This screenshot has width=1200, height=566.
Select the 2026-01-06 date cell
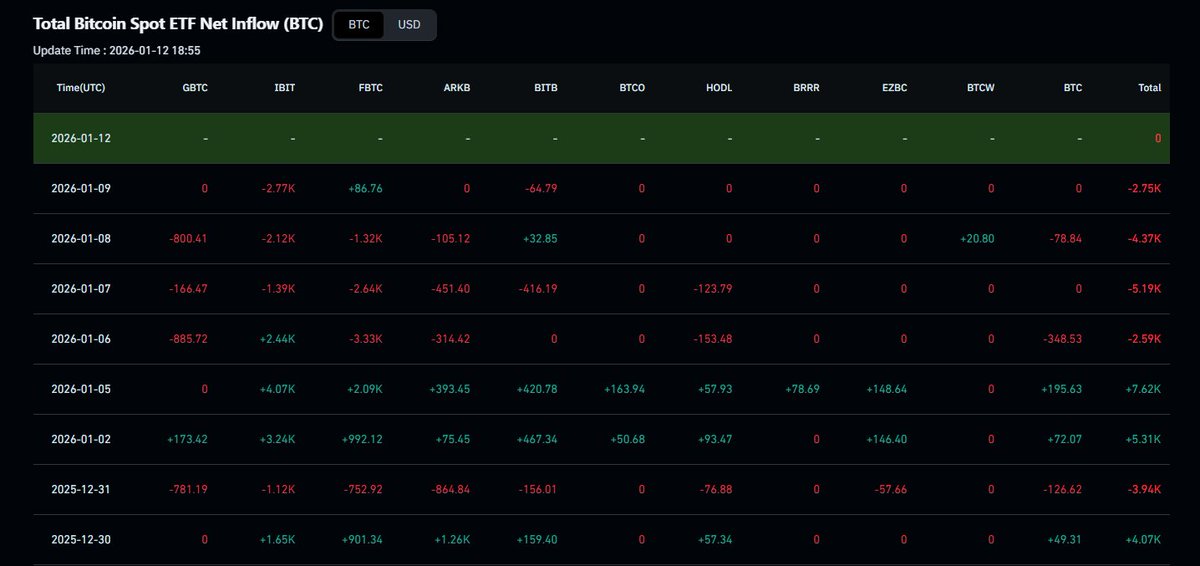[81, 339]
